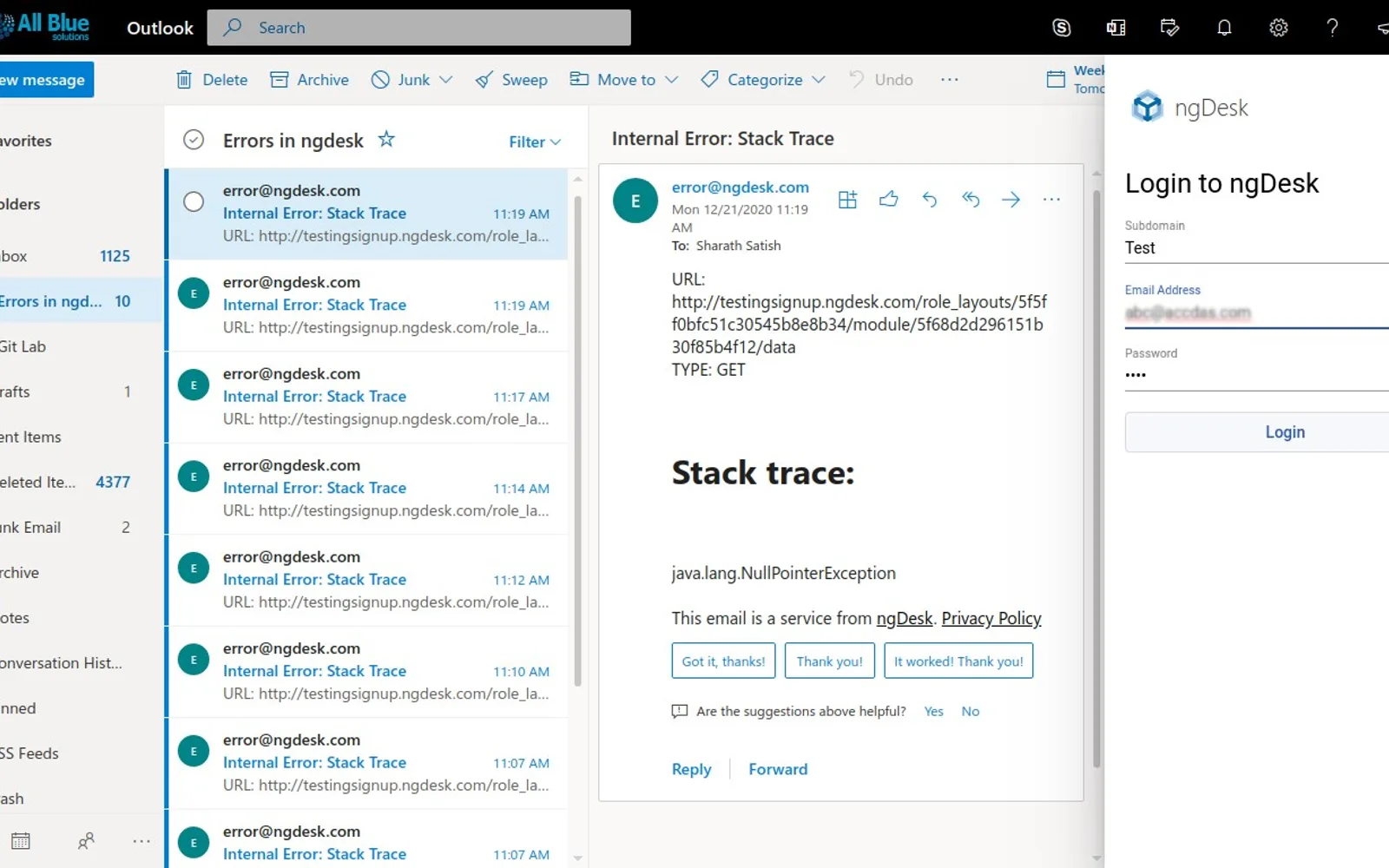This screenshot has height=868, width=1389.
Task: Click the Like thumbs-up icon on the email
Action: [888, 200]
